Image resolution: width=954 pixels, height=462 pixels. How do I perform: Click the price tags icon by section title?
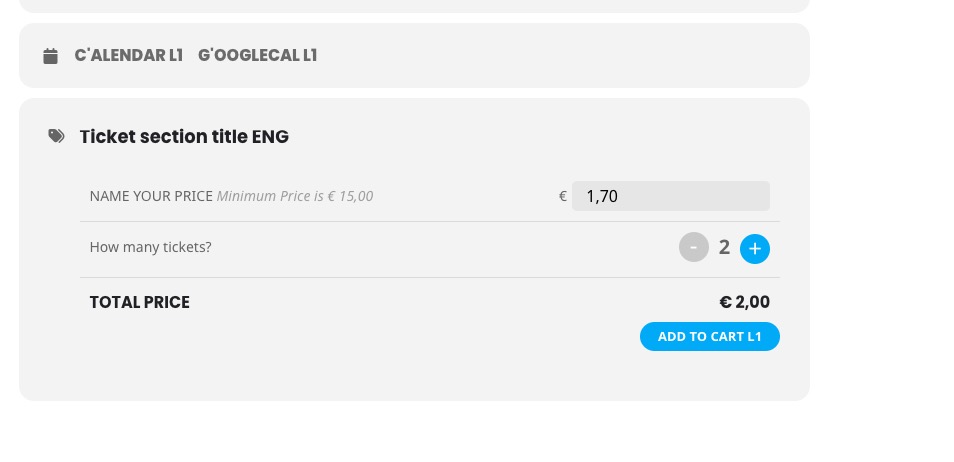(x=56, y=136)
